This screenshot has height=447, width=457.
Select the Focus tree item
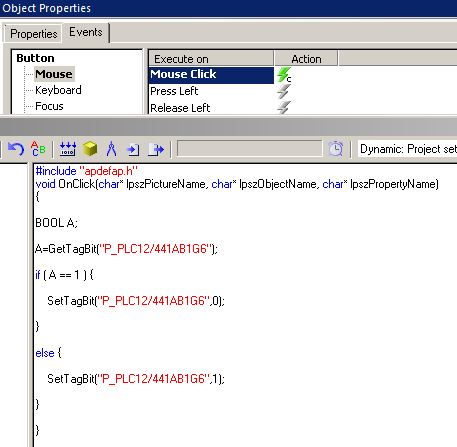(49, 106)
